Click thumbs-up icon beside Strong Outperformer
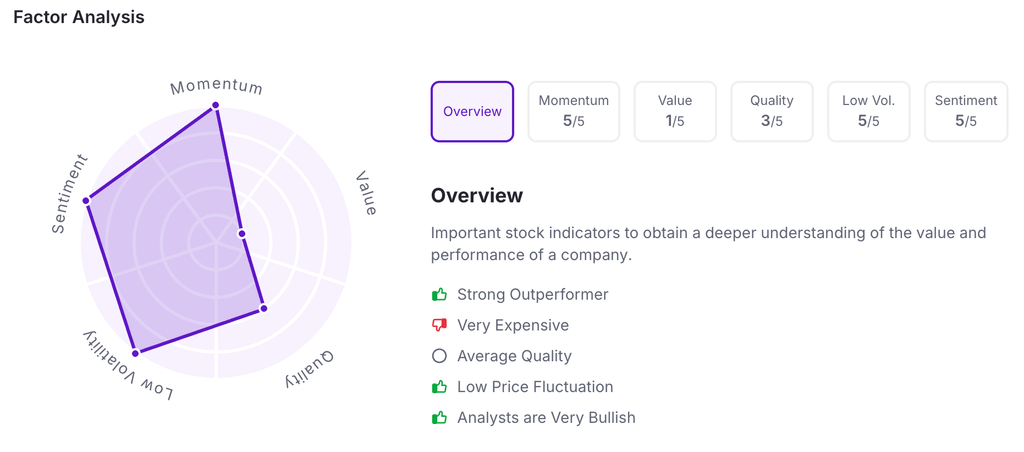 (439, 295)
